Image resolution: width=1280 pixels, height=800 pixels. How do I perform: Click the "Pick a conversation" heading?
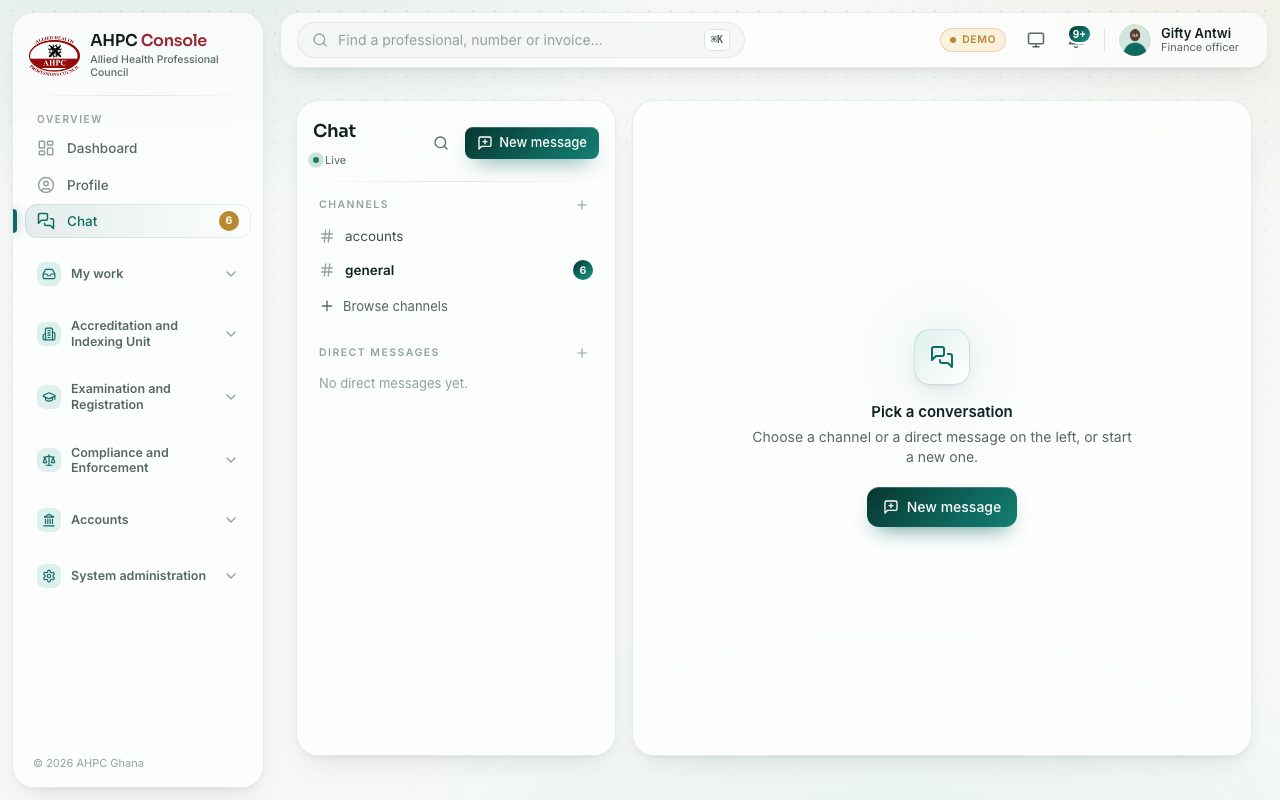coord(942,412)
